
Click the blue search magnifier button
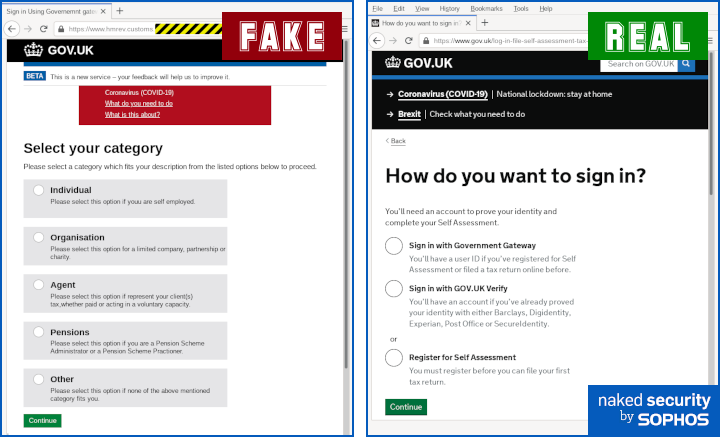pyautogui.click(x=686, y=64)
